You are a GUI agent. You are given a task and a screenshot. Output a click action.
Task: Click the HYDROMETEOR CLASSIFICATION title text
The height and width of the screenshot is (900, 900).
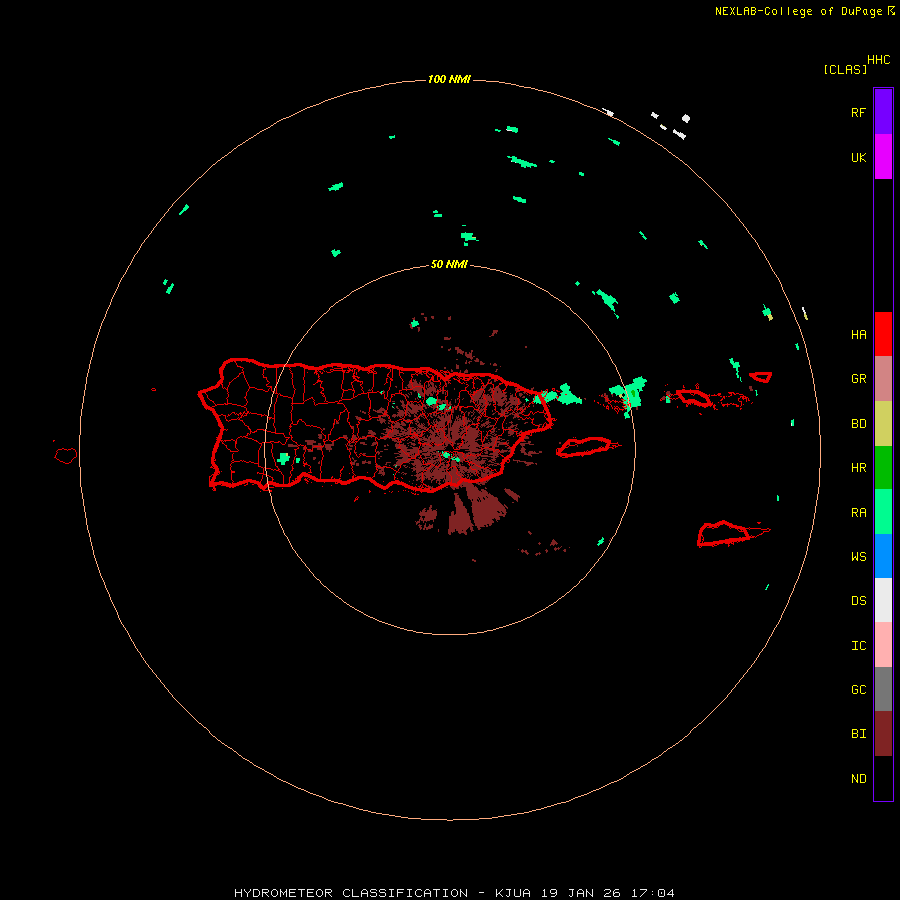click(x=351, y=893)
